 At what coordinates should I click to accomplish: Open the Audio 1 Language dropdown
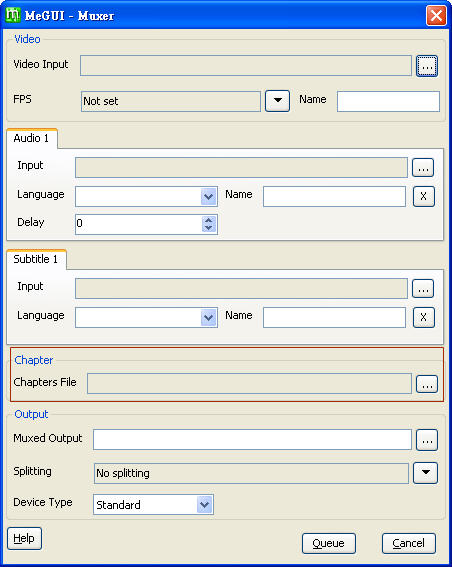[208, 196]
